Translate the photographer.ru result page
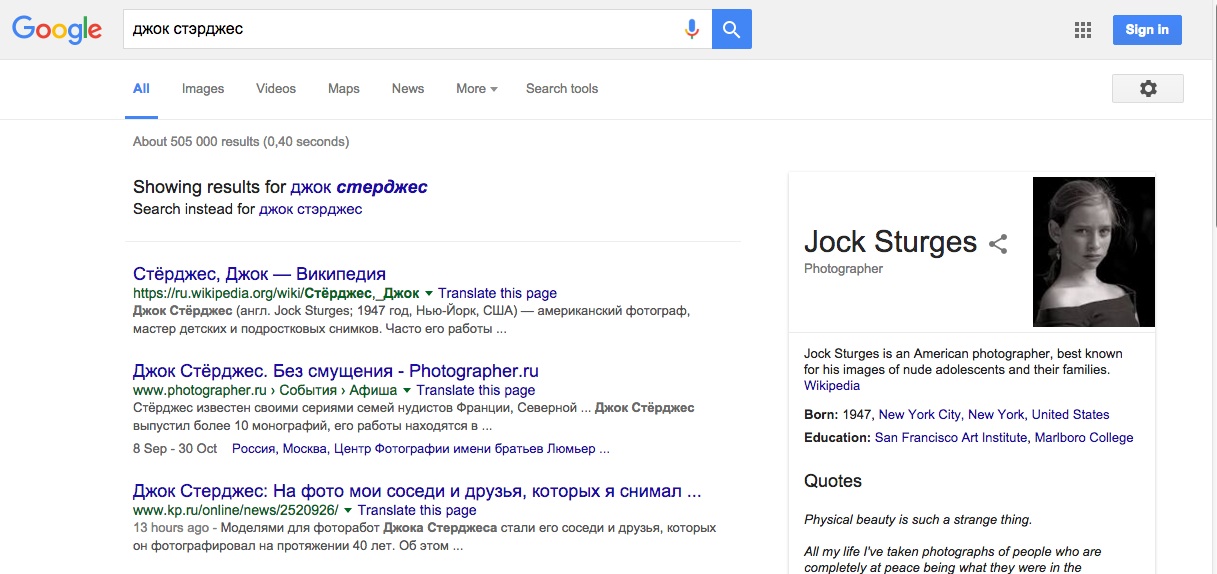The height and width of the screenshot is (574, 1217). click(476, 390)
